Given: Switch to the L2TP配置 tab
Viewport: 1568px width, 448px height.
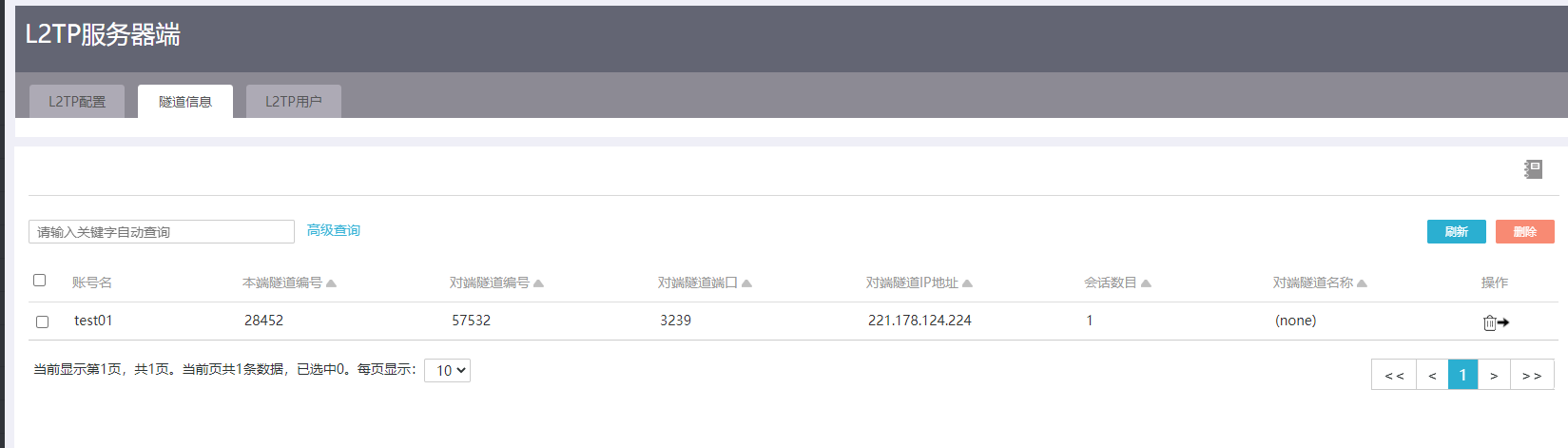Looking at the screenshot, I should coord(77,102).
